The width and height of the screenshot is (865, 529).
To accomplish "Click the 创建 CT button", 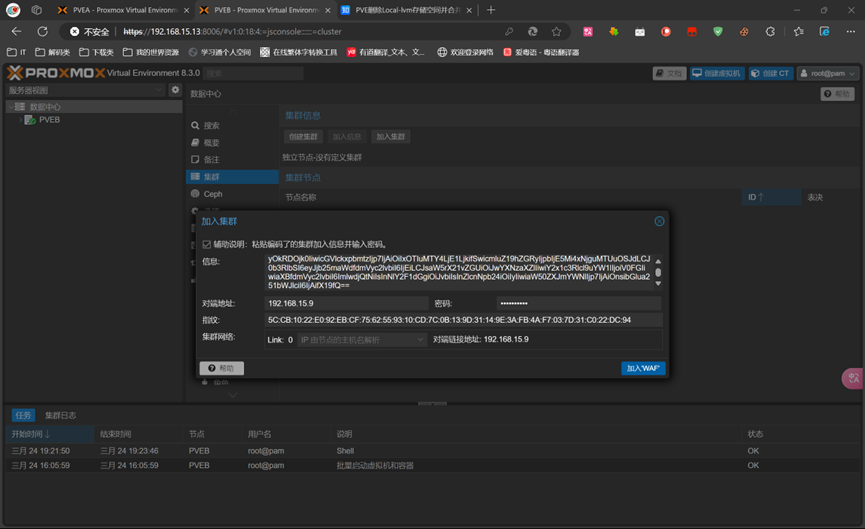I will (x=771, y=73).
